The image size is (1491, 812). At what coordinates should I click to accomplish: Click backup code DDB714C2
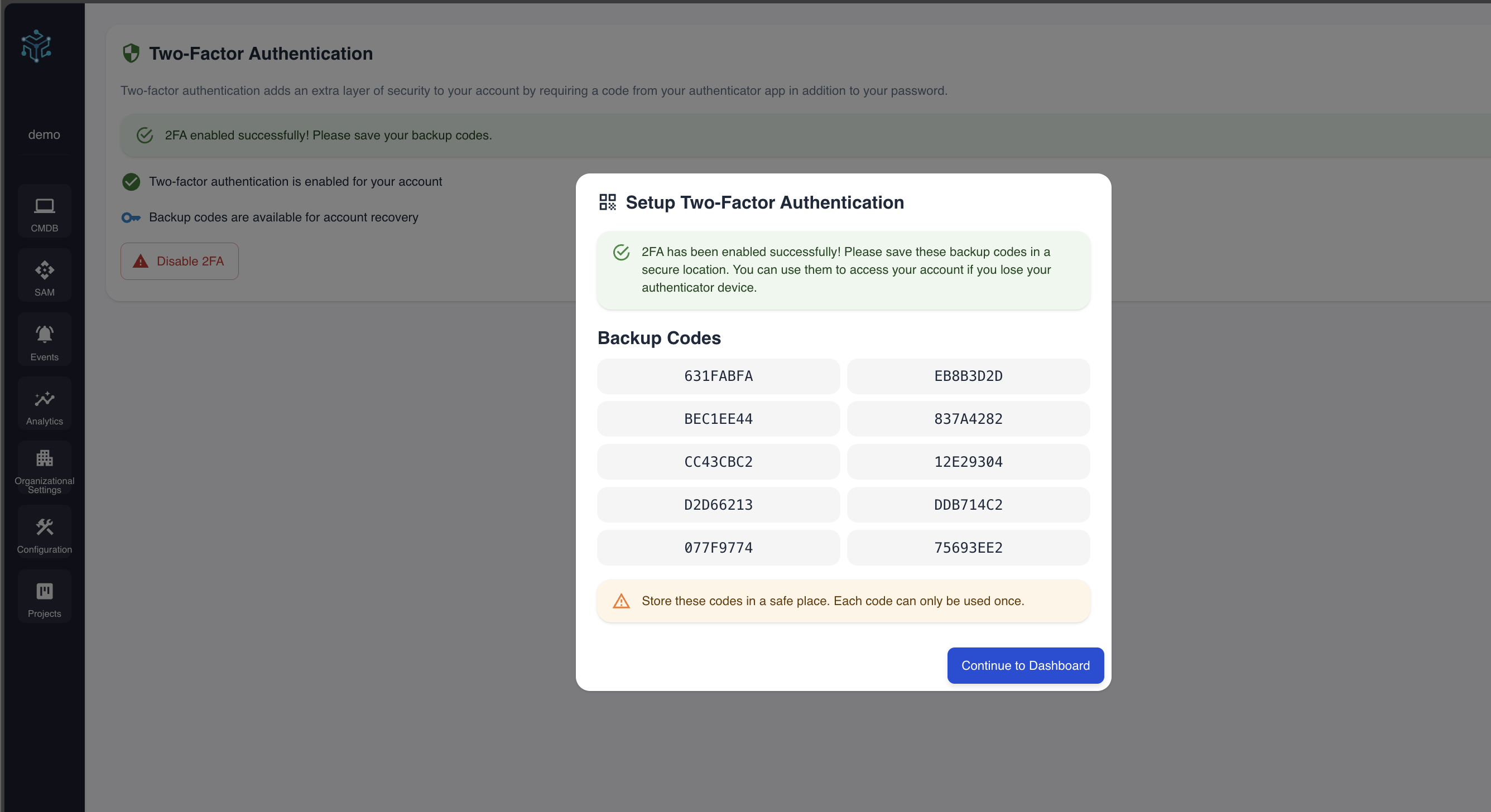pos(968,504)
